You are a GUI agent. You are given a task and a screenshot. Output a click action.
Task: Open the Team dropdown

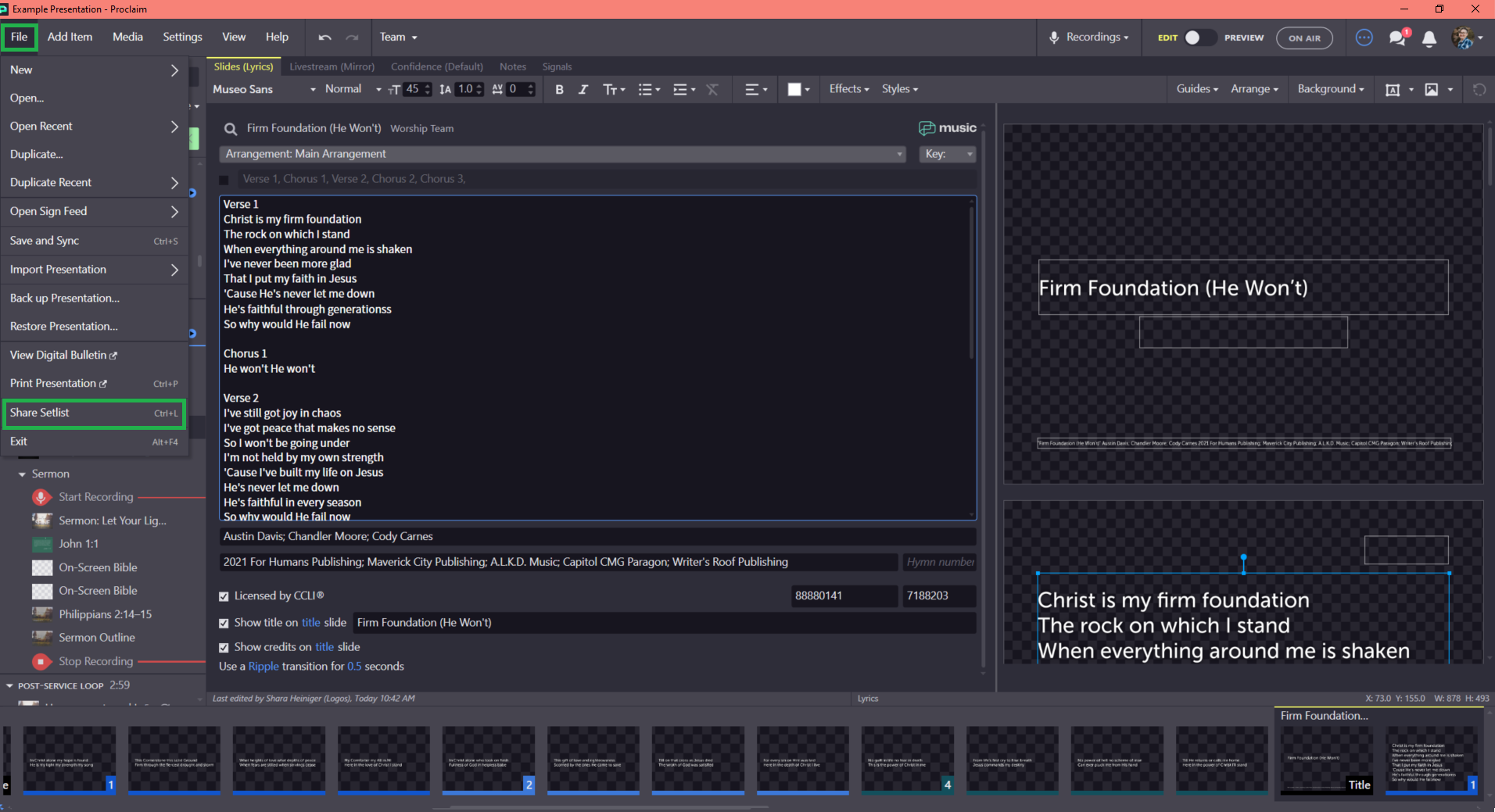click(399, 38)
